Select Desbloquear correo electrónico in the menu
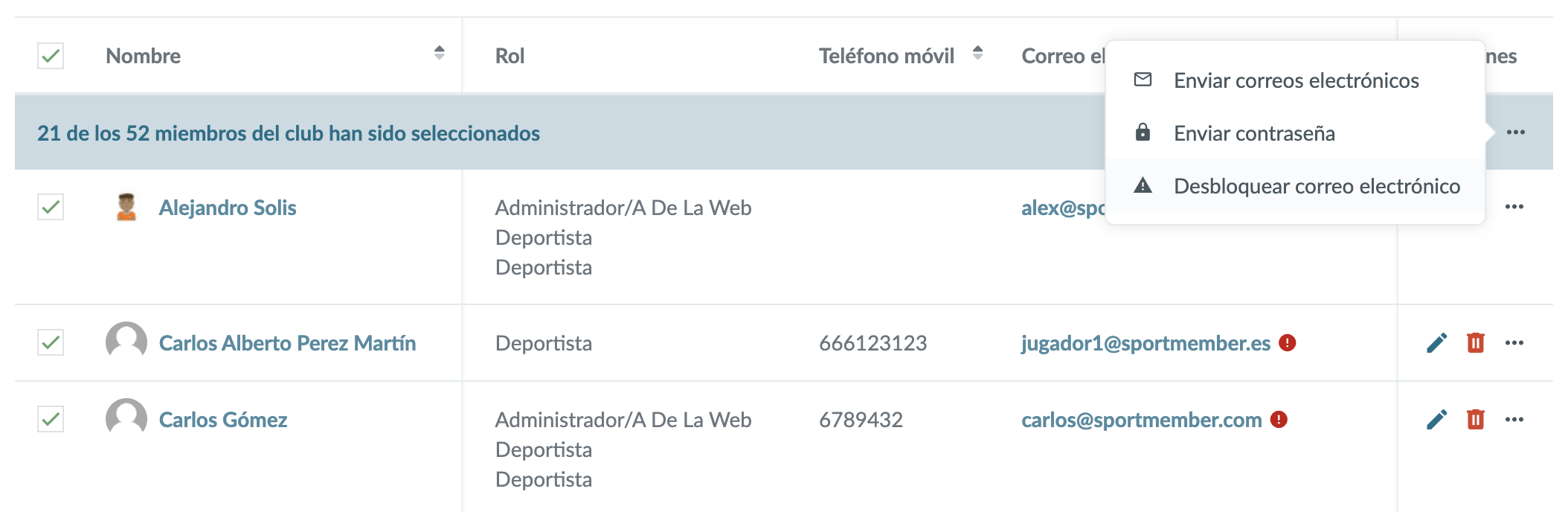 1317,186
